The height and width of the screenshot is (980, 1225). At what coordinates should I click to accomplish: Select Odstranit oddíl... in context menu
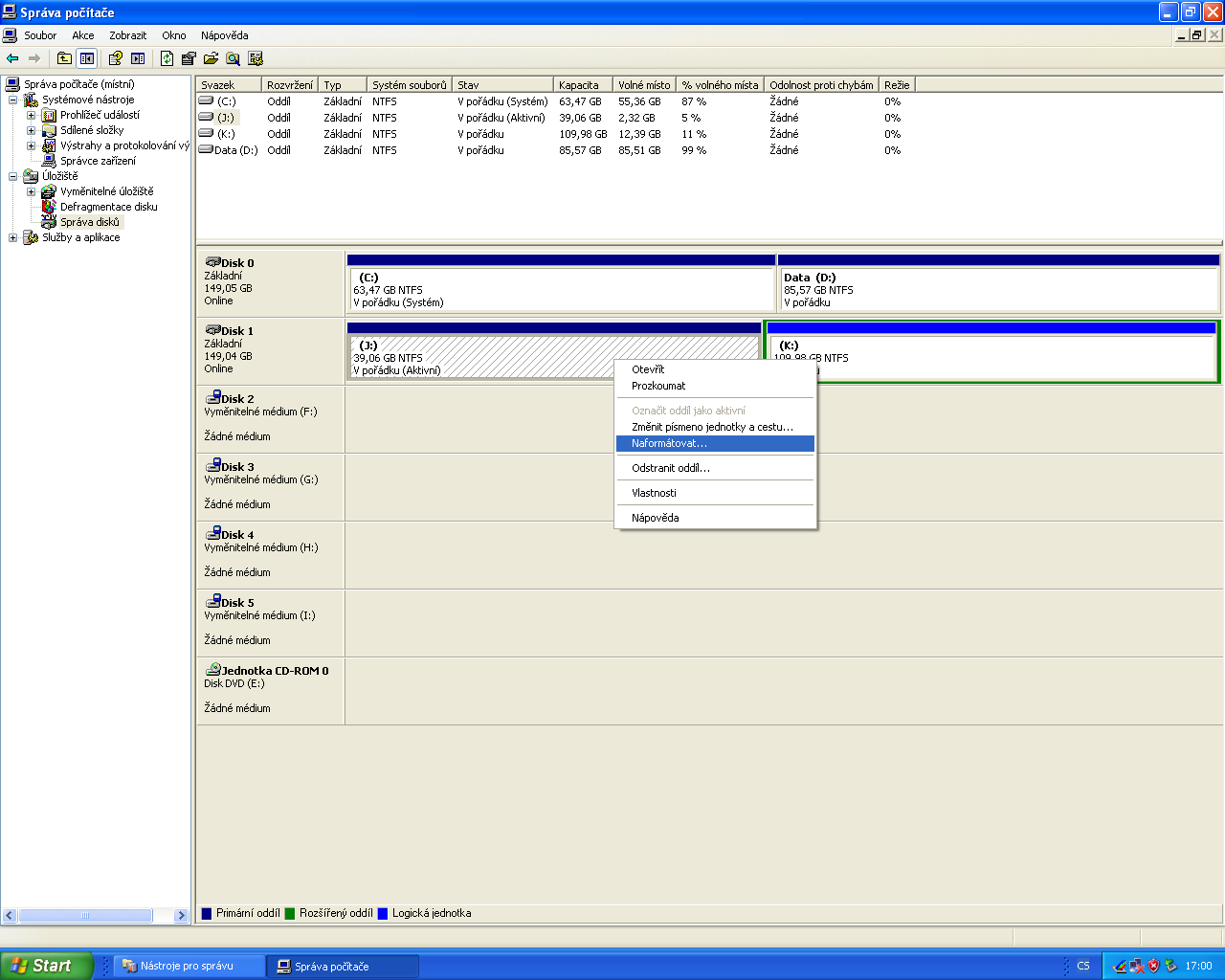(x=670, y=468)
